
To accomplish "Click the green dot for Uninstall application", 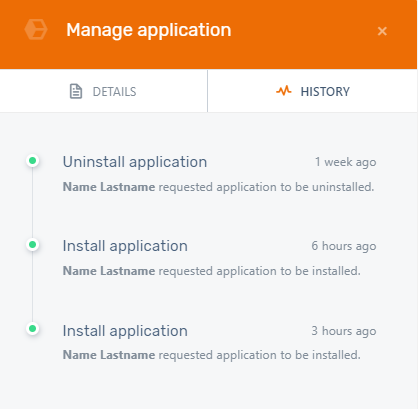I will tap(33, 161).
